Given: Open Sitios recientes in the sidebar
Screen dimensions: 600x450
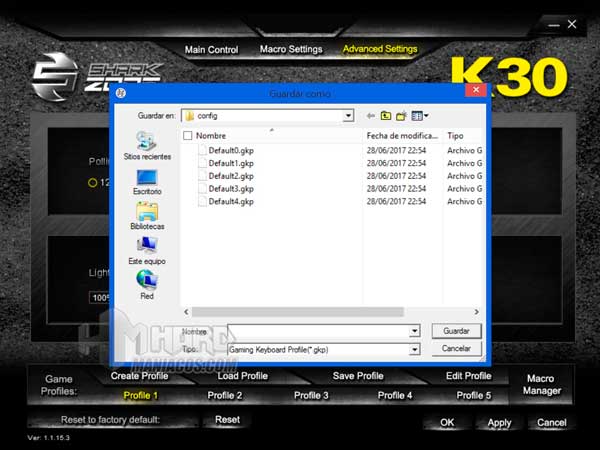Looking at the screenshot, I should click(x=147, y=146).
